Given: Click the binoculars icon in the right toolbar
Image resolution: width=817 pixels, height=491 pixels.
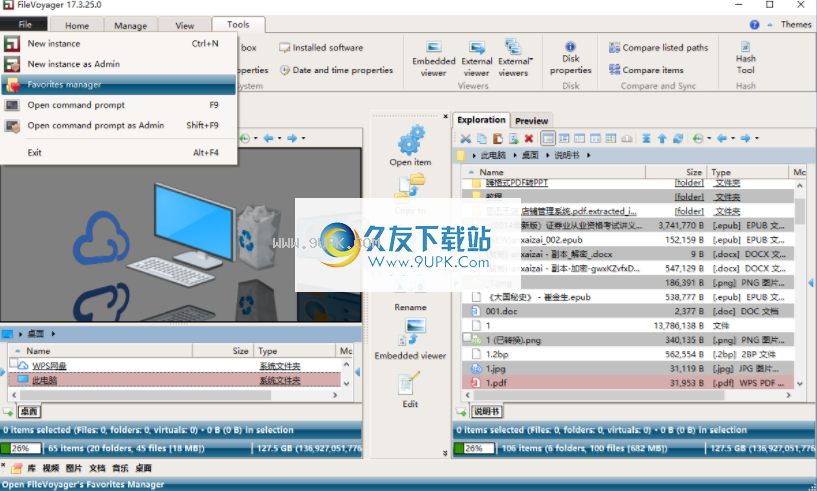Looking at the screenshot, I should pyautogui.click(x=627, y=139).
